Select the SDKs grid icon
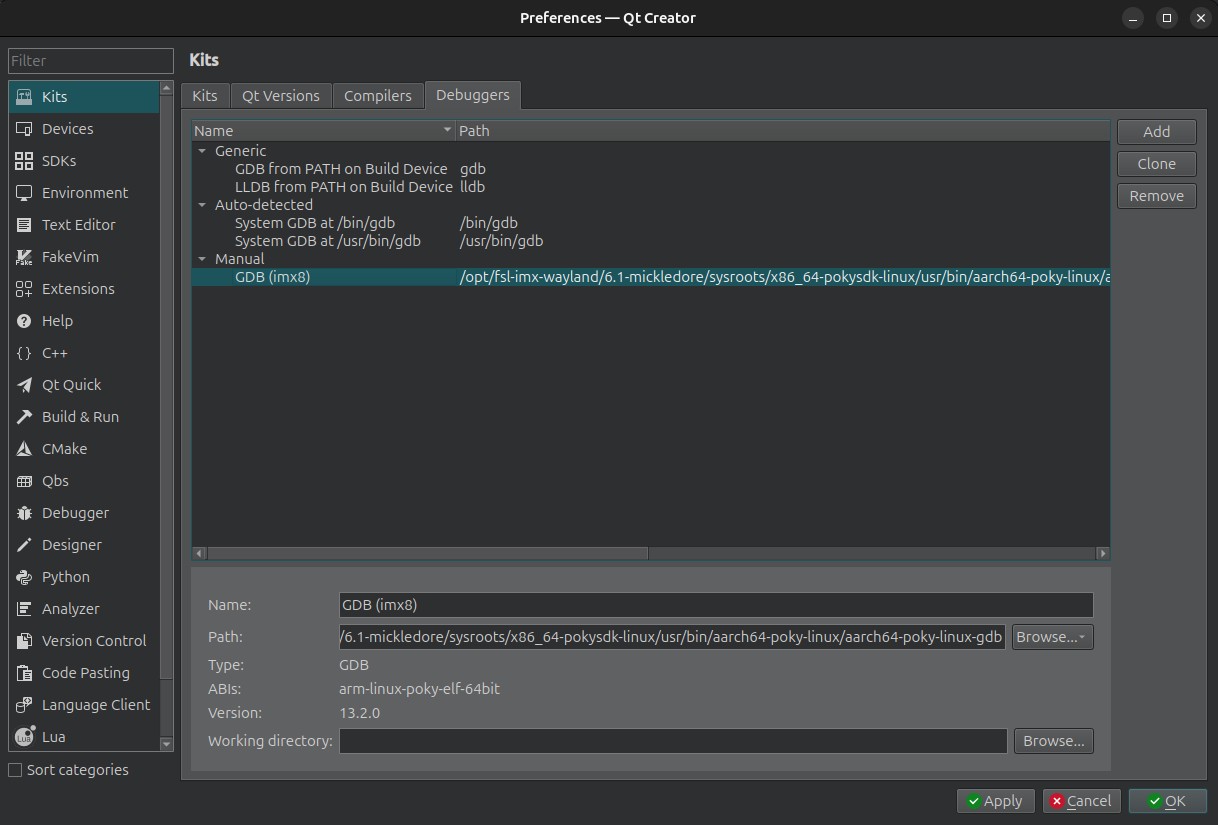 (24, 161)
